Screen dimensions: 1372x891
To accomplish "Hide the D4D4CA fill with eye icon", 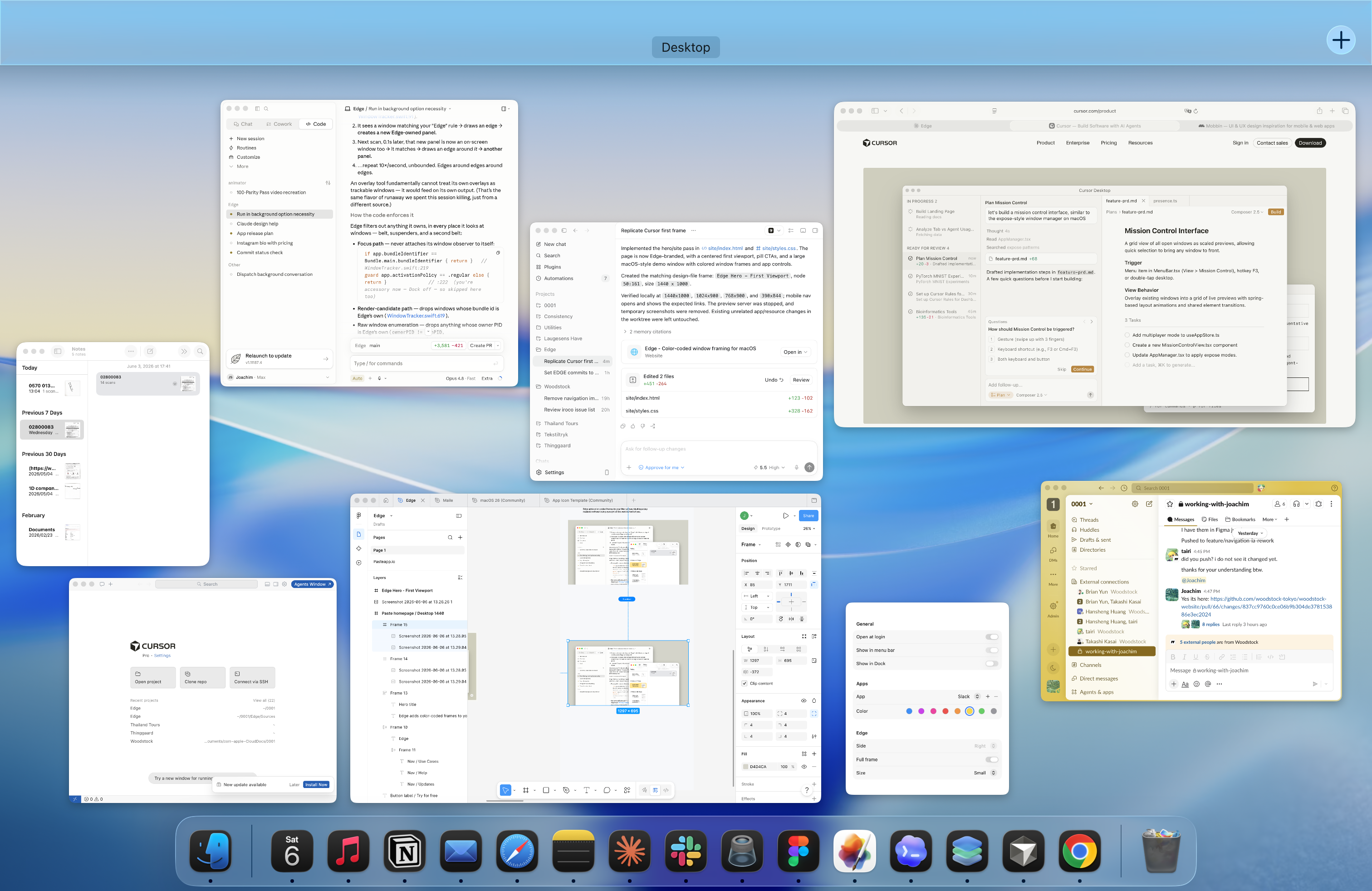I will tap(804, 767).
